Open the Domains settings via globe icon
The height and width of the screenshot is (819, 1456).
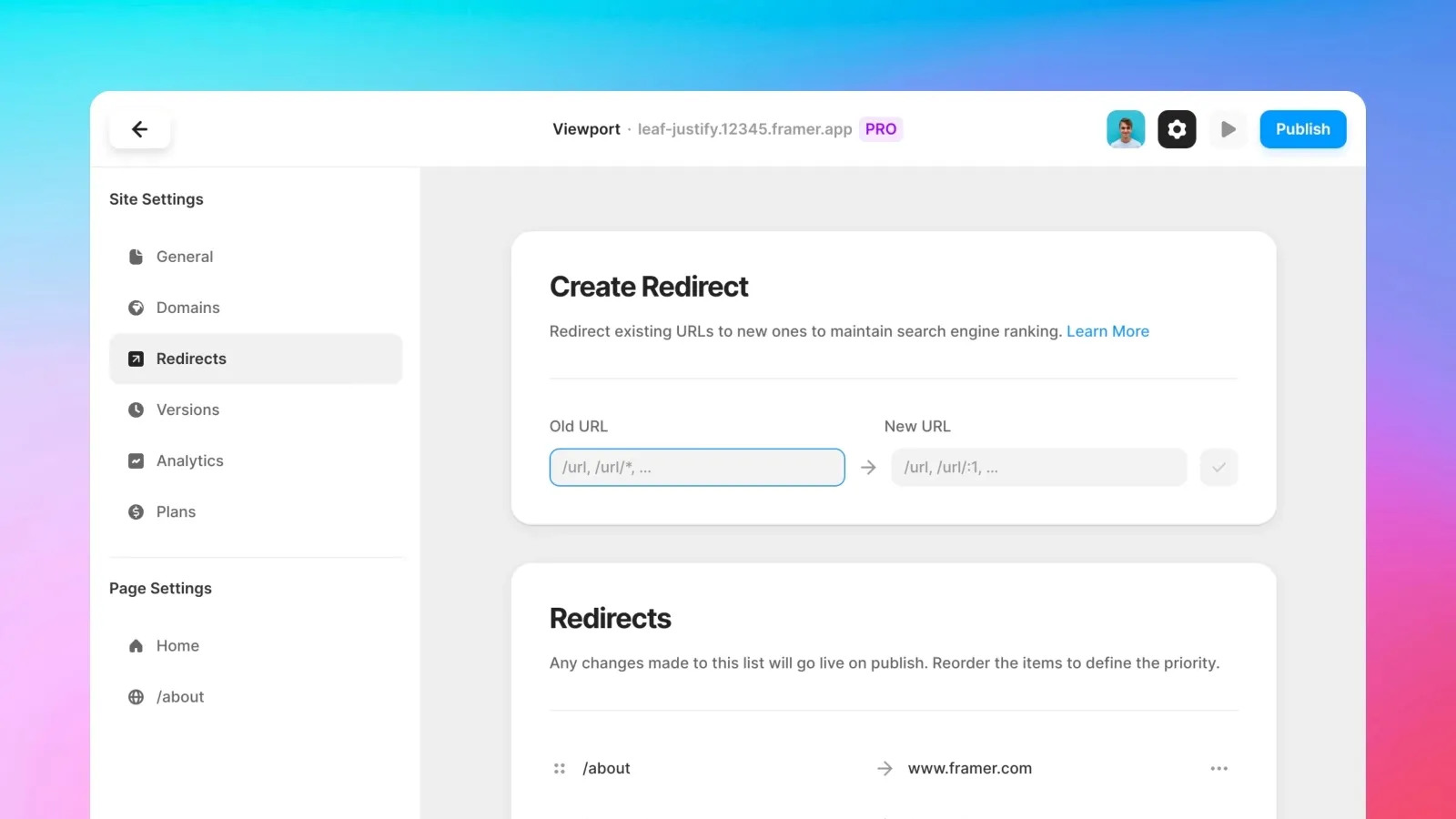(135, 308)
